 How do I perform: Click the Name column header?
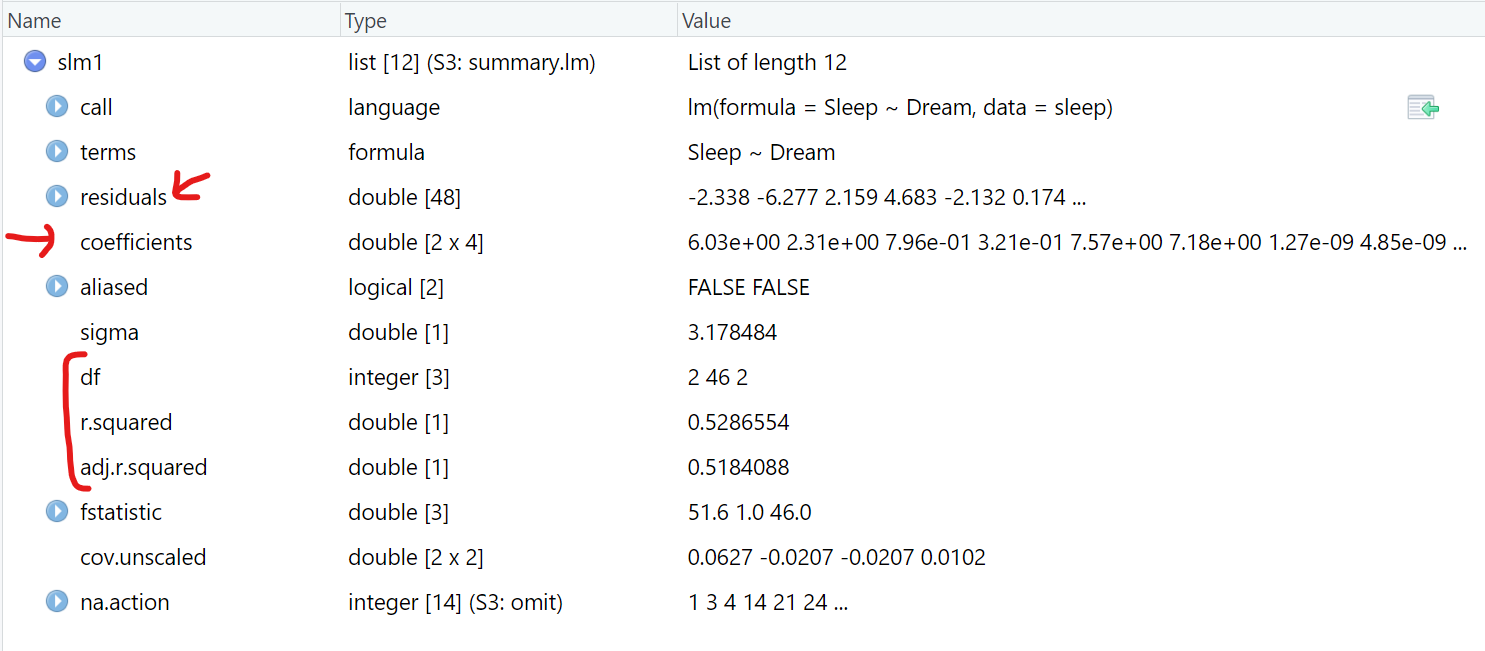point(35,20)
